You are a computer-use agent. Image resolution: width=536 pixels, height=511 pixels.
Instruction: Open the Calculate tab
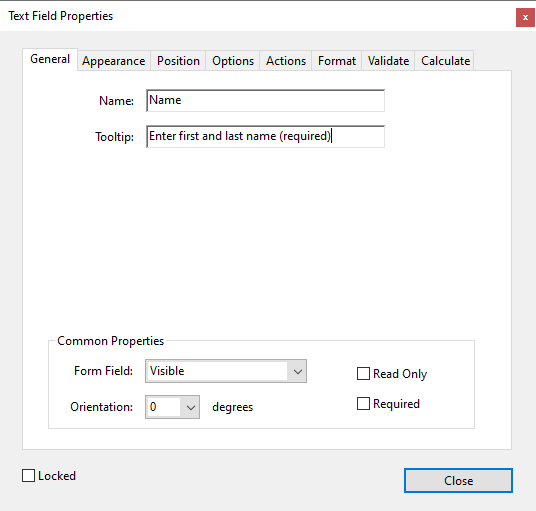click(x=445, y=61)
